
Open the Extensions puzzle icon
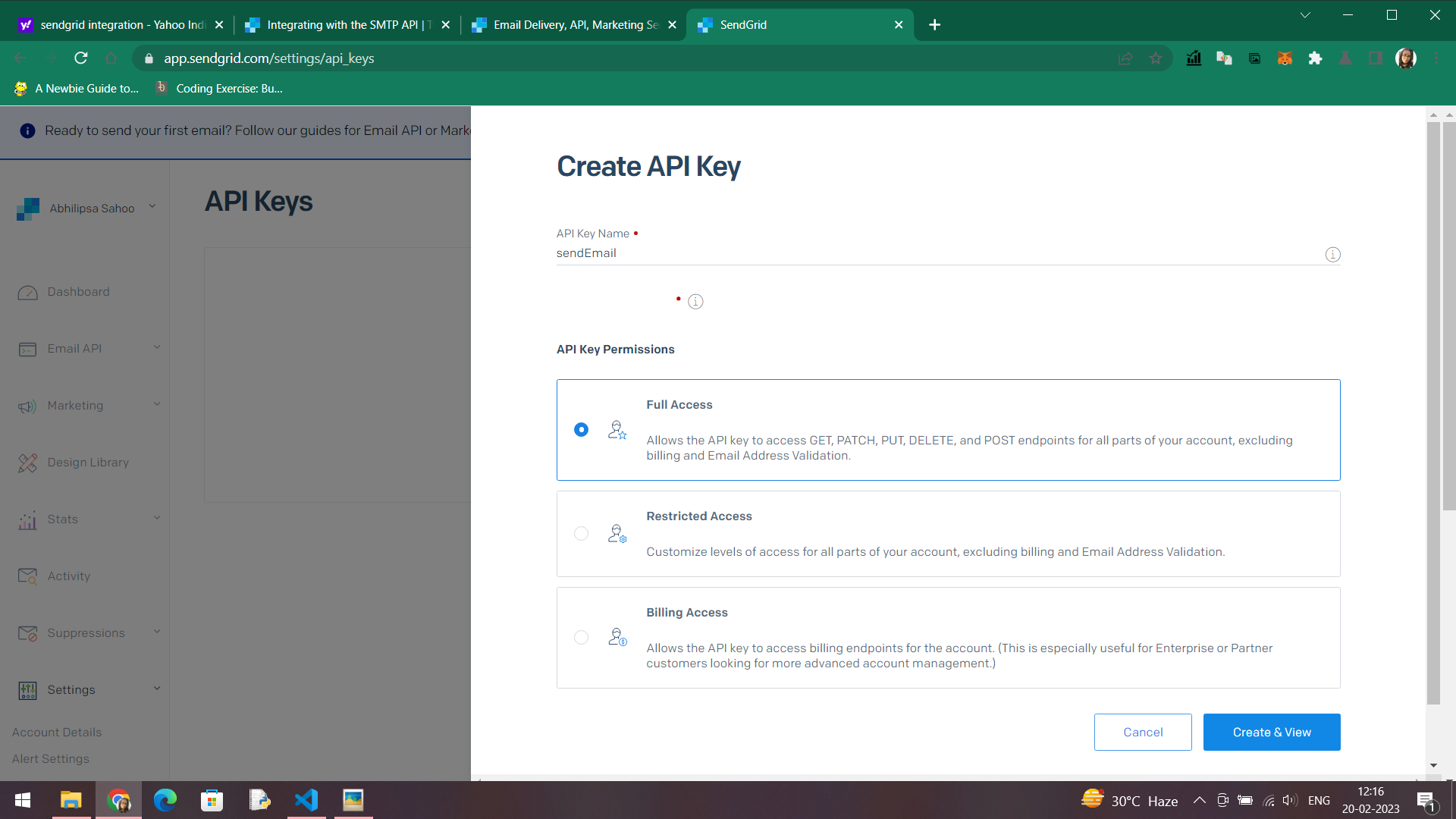tap(1315, 58)
